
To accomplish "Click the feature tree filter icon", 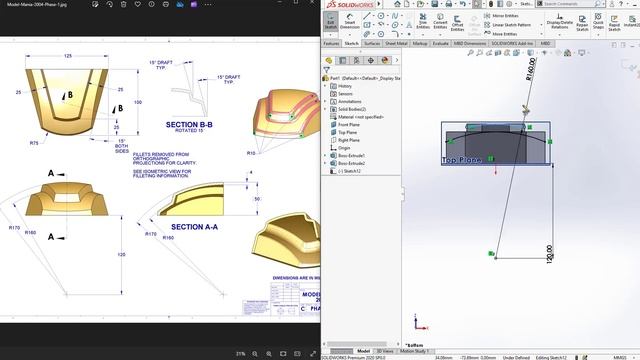I will coord(327,70).
